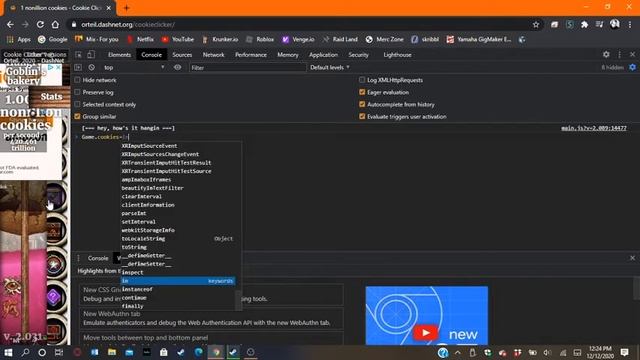Enable the Hide network checkbox
The image size is (640, 360).
[x=77, y=80]
